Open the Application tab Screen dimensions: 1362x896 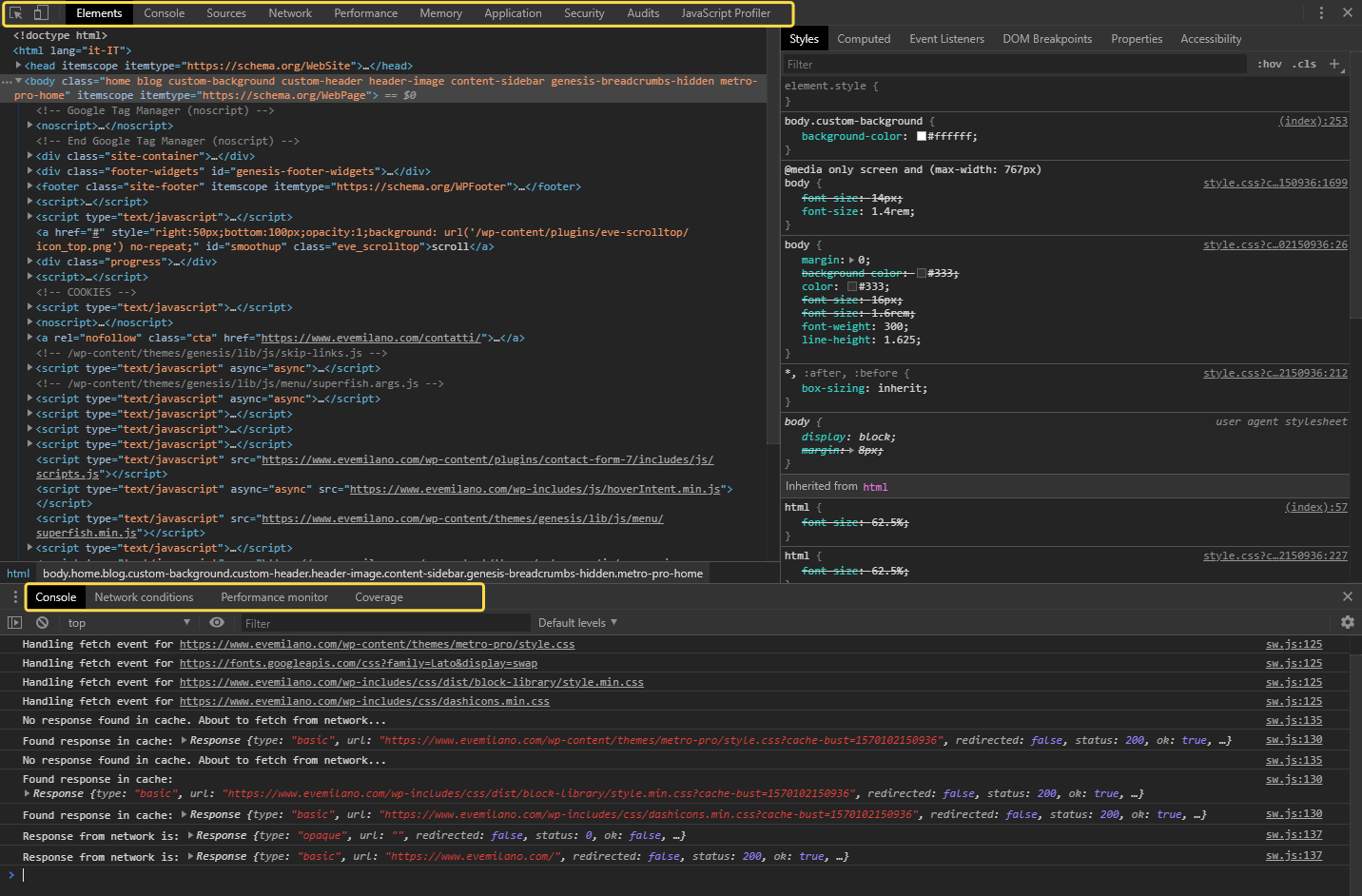point(514,13)
